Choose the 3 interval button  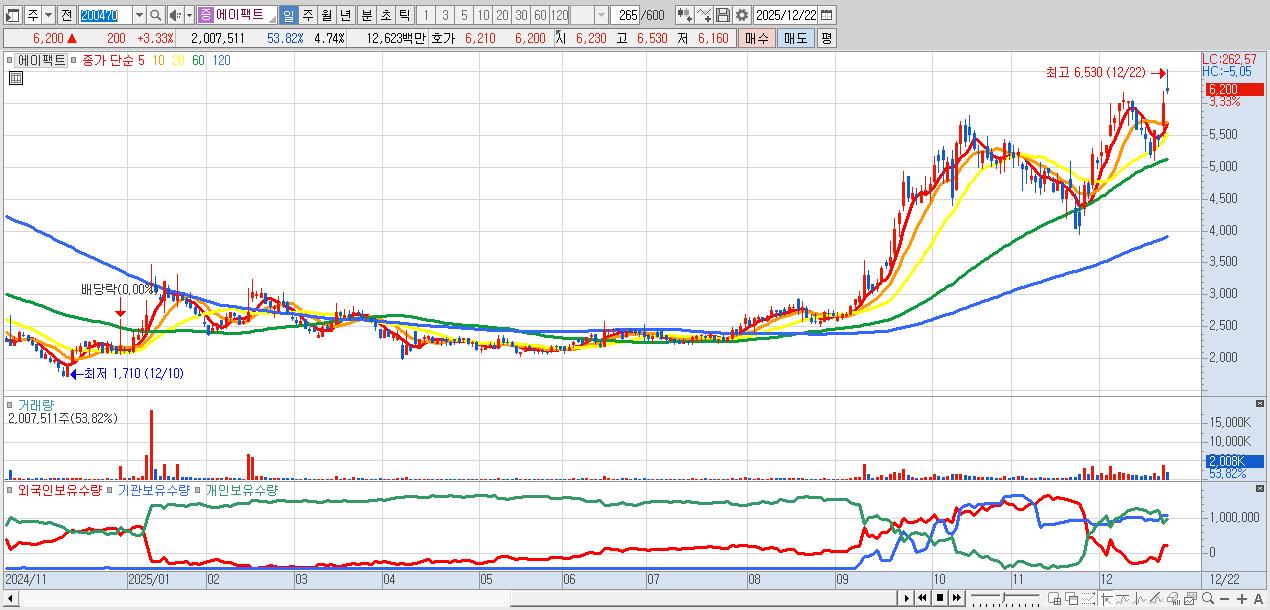pos(445,15)
